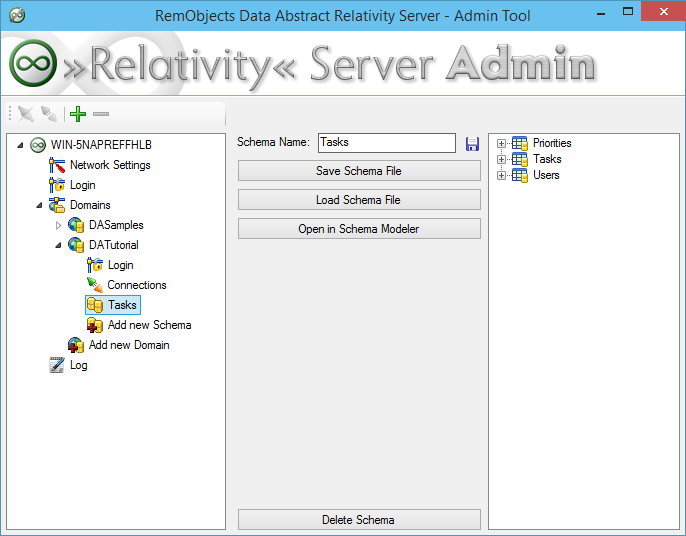Select the DASamples domain label
The width and height of the screenshot is (686, 536).
pos(116,225)
